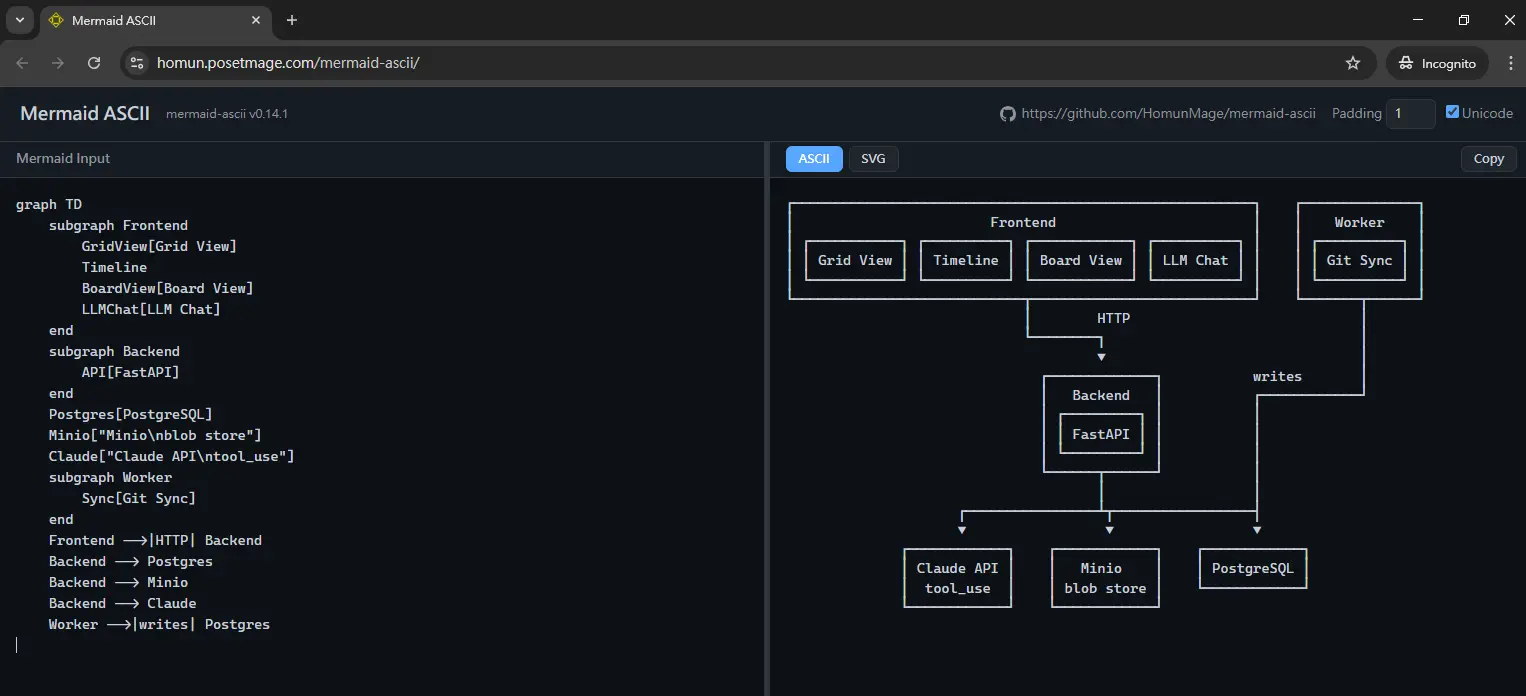Click the browser address bar URL
The width and height of the screenshot is (1526, 696).
pyautogui.click(x=288, y=63)
